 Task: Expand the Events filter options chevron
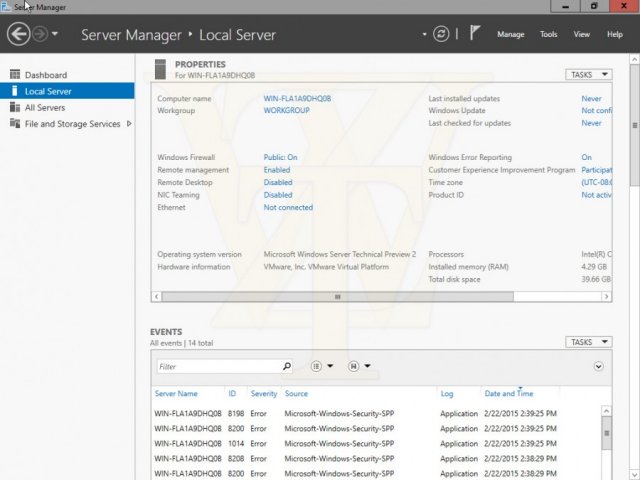pyautogui.click(x=598, y=366)
